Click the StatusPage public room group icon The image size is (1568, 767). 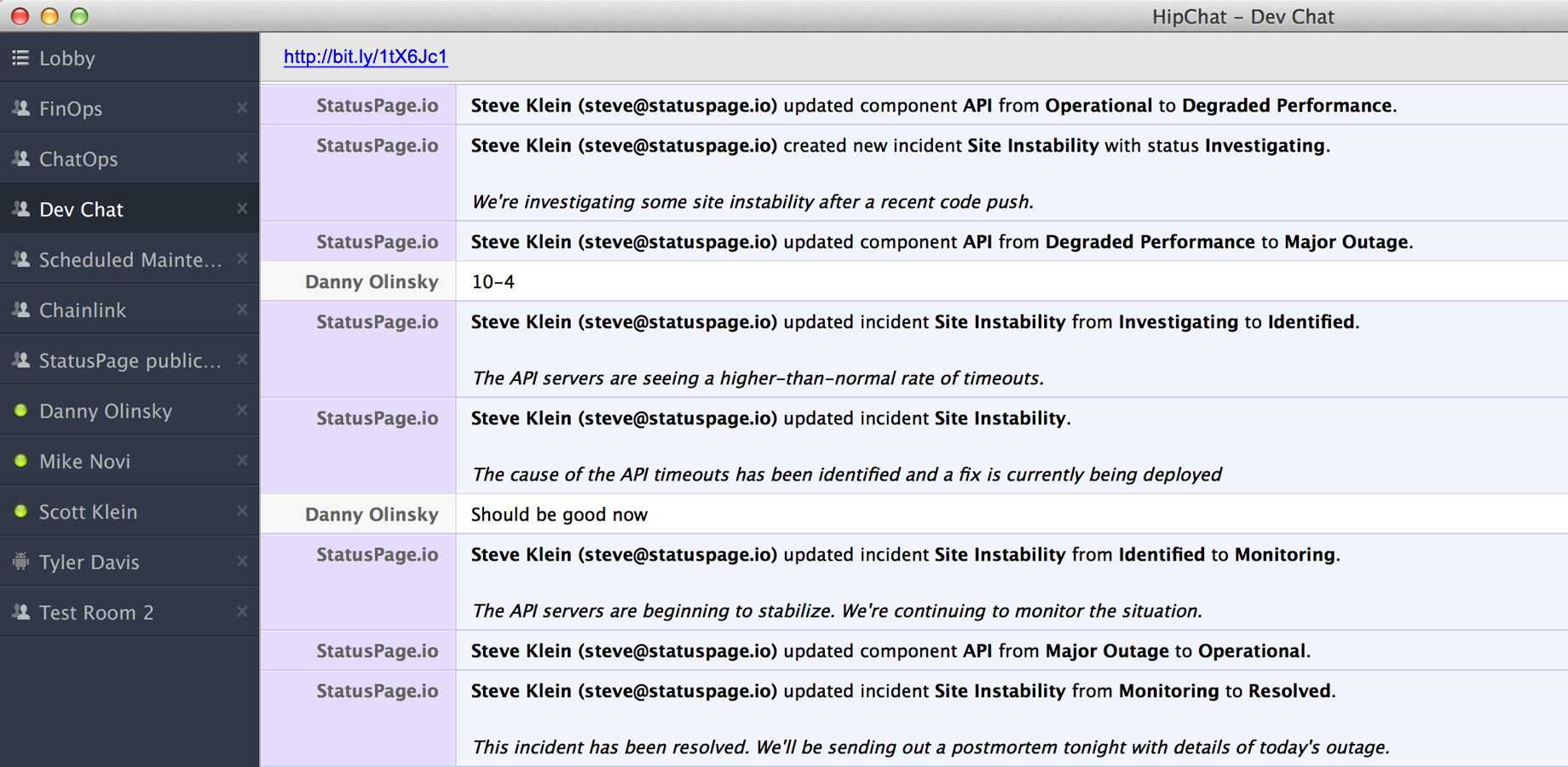pyautogui.click(x=20, y=360)
